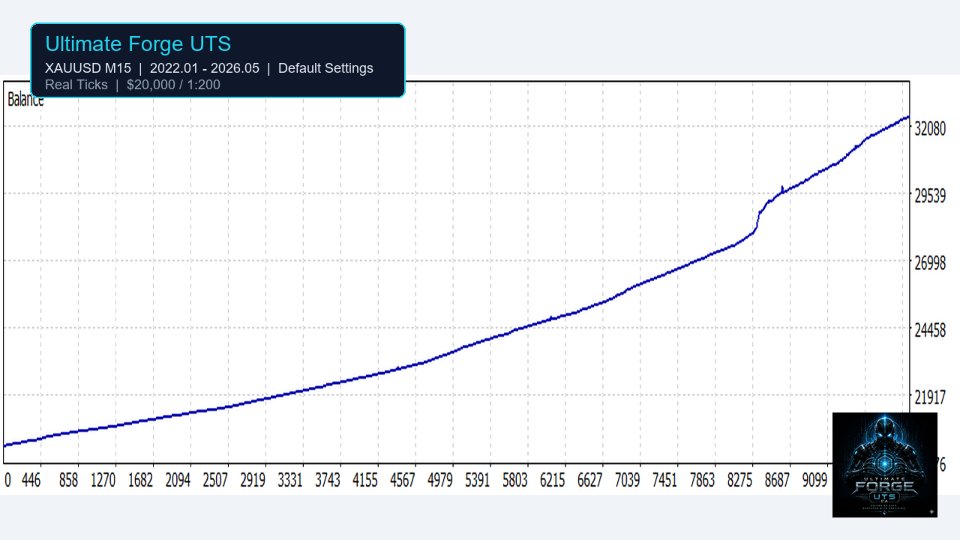Click the 4567 trade axis label
This screenshot has height=540, width=960.
tap(402, 480)
